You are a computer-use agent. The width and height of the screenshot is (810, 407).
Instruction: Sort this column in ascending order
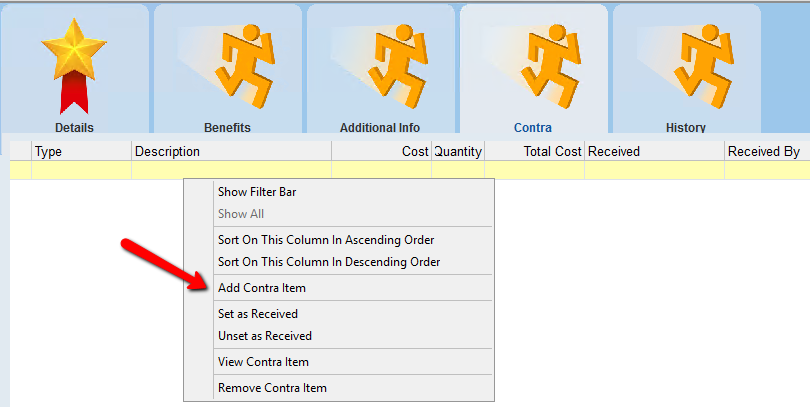coord(326,240)
